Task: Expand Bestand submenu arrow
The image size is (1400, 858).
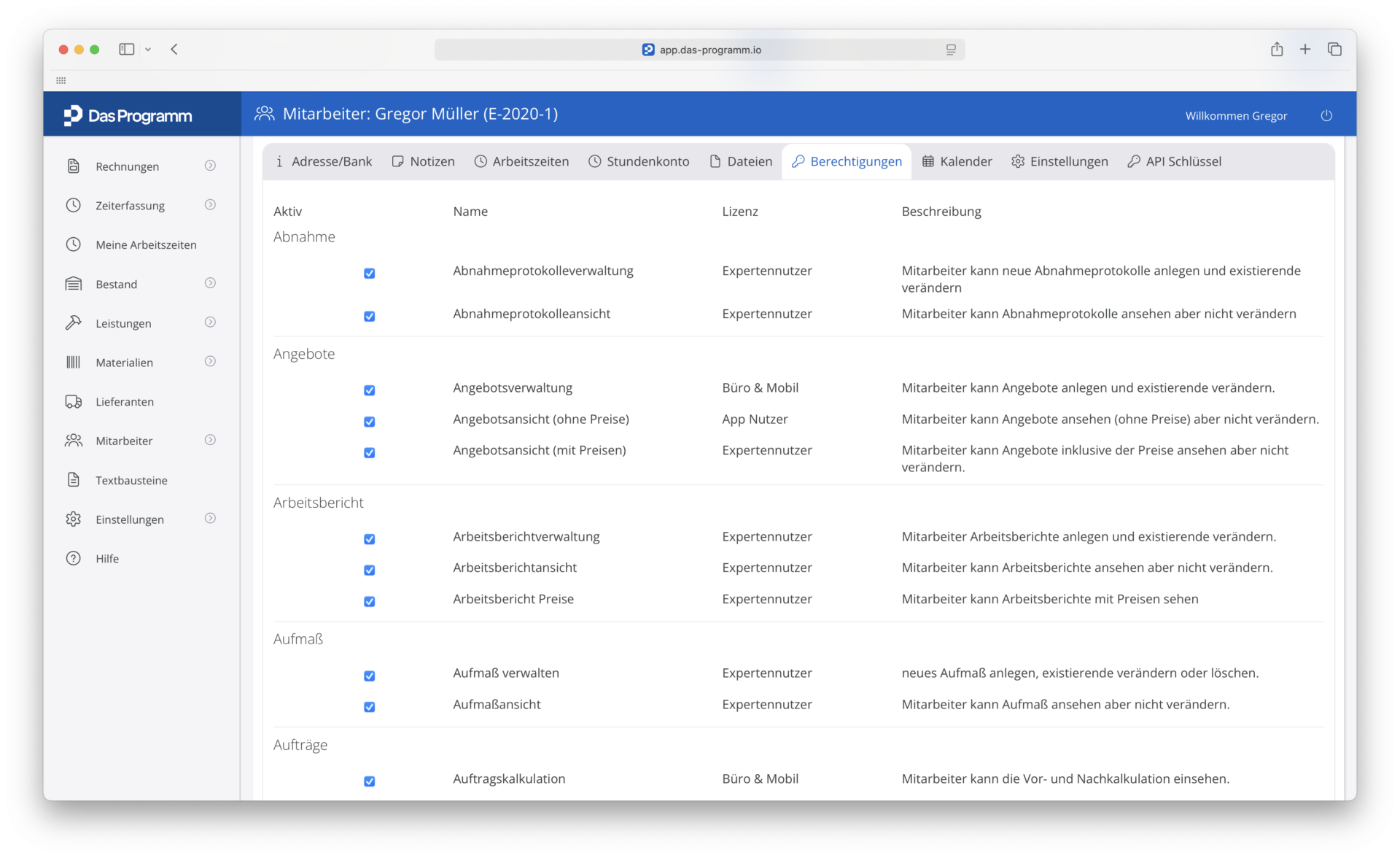Action: click(210, 283)
